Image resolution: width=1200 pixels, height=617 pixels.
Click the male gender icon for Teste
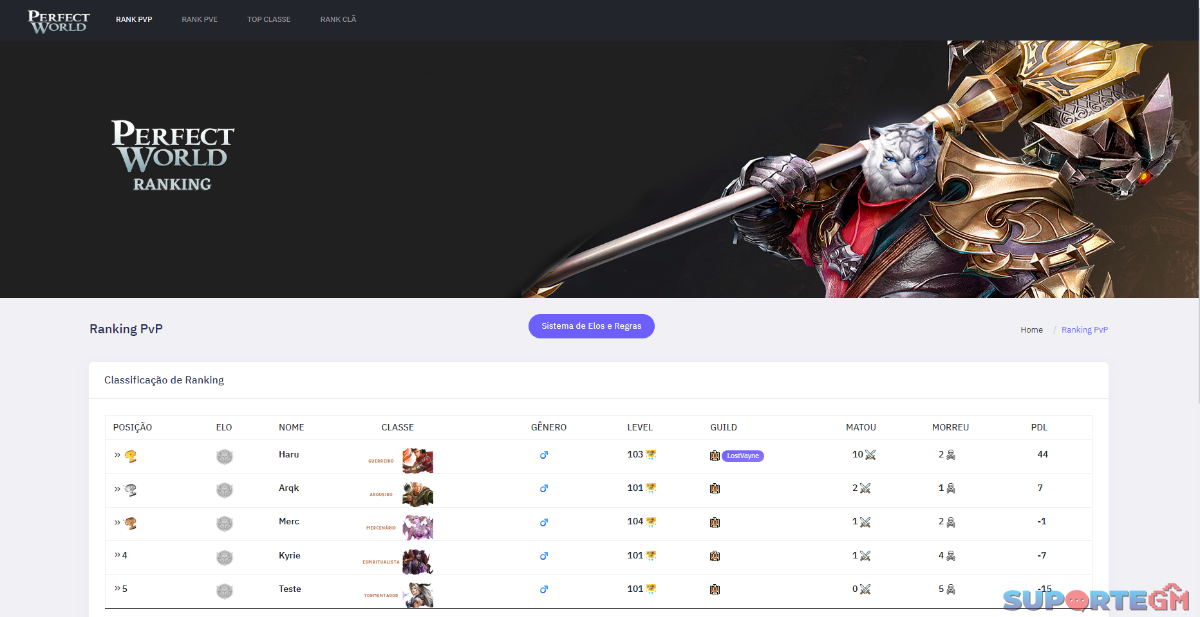[544, 589]
